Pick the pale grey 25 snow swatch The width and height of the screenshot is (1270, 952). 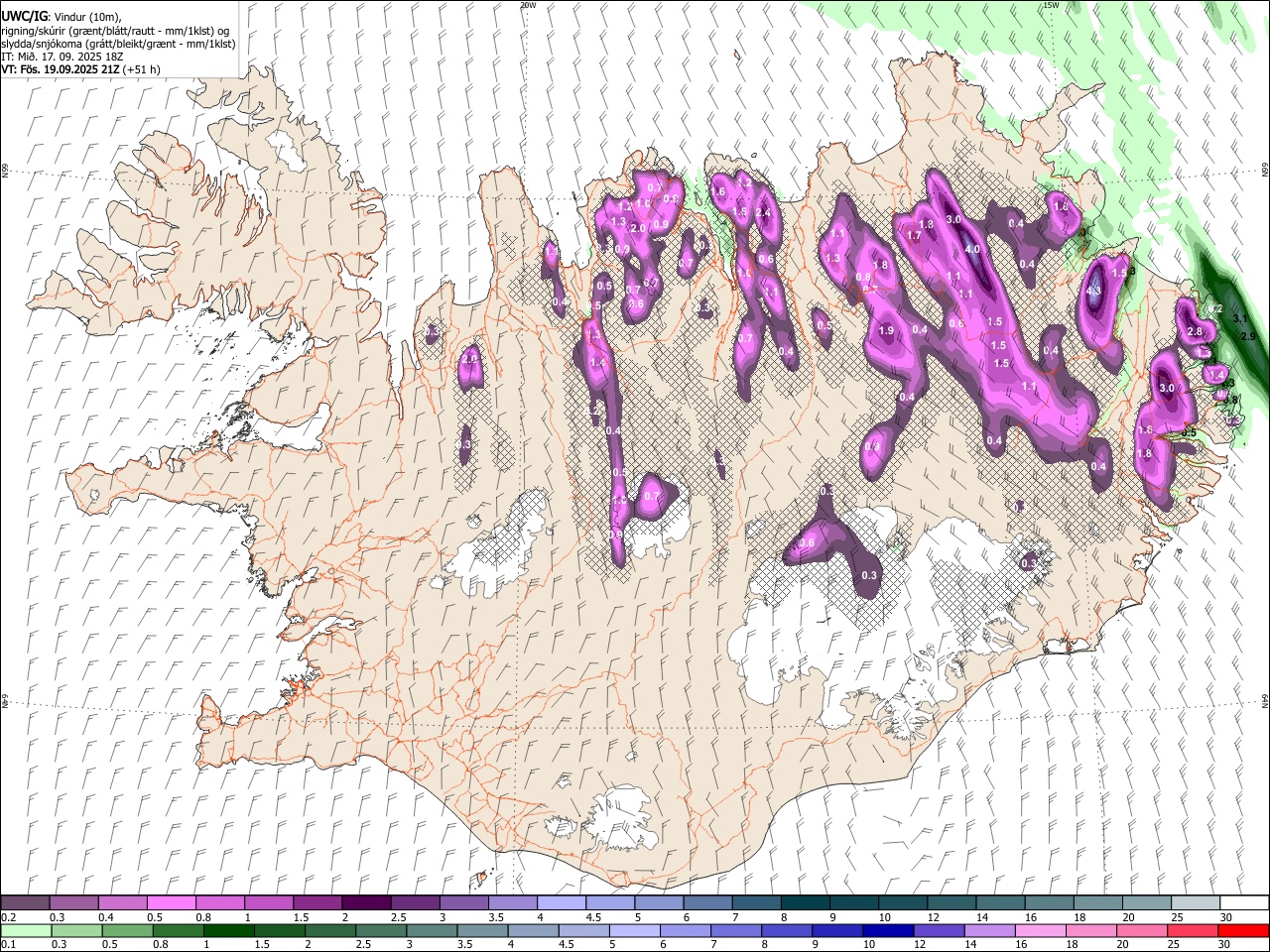[1196, 902]
